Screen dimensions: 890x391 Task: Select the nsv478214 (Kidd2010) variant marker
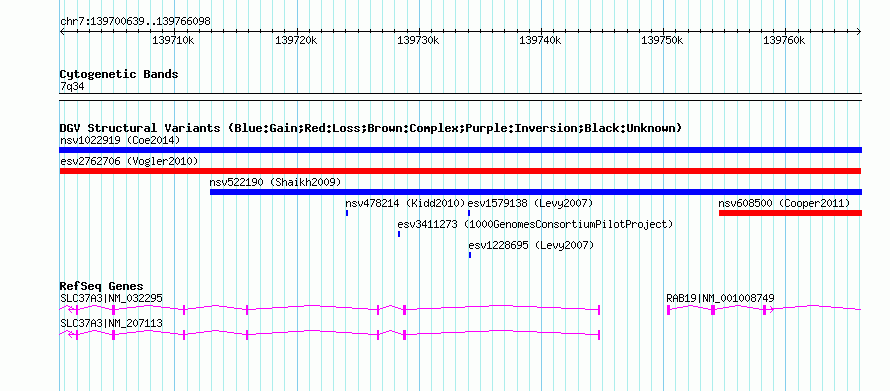[x=347, y=213]
